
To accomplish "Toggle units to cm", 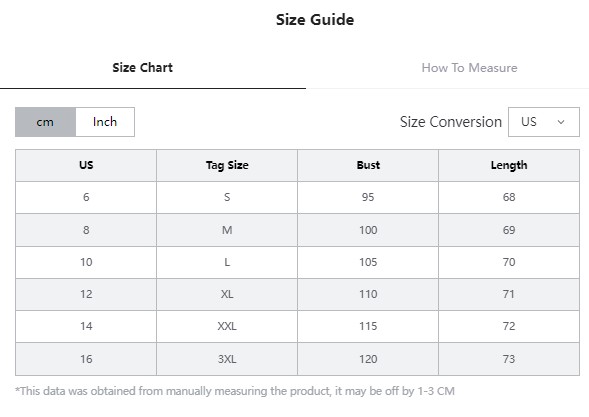I will point(45,122).
